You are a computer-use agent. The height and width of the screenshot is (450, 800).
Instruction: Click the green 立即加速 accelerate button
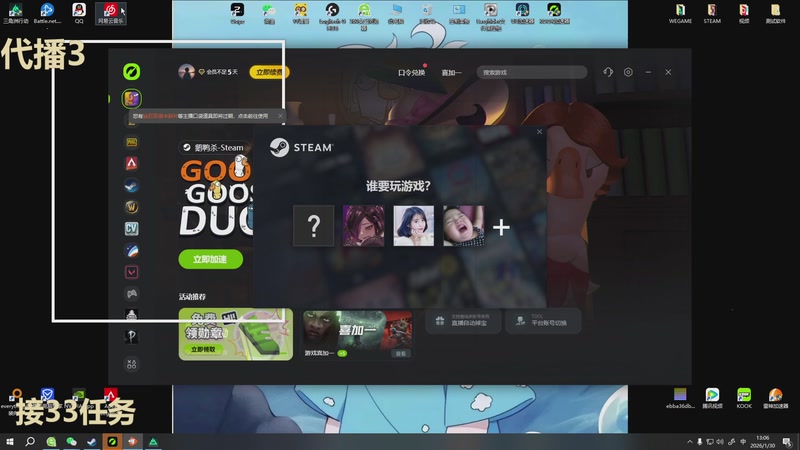(x=210, y=259)
